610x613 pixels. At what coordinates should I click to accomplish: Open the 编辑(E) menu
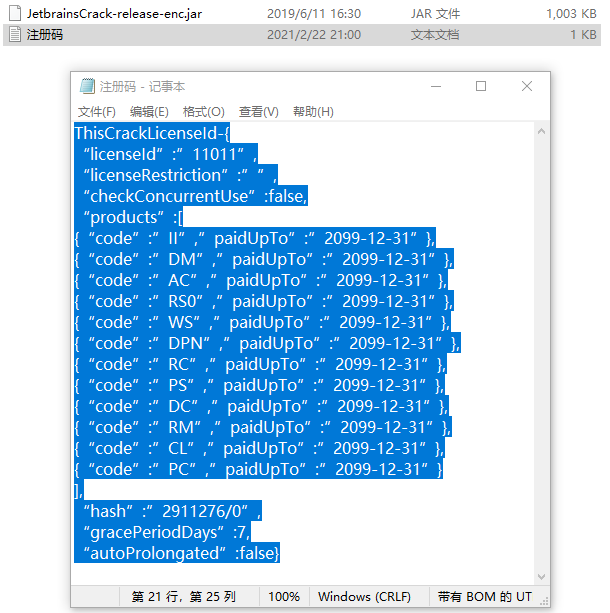149,112
